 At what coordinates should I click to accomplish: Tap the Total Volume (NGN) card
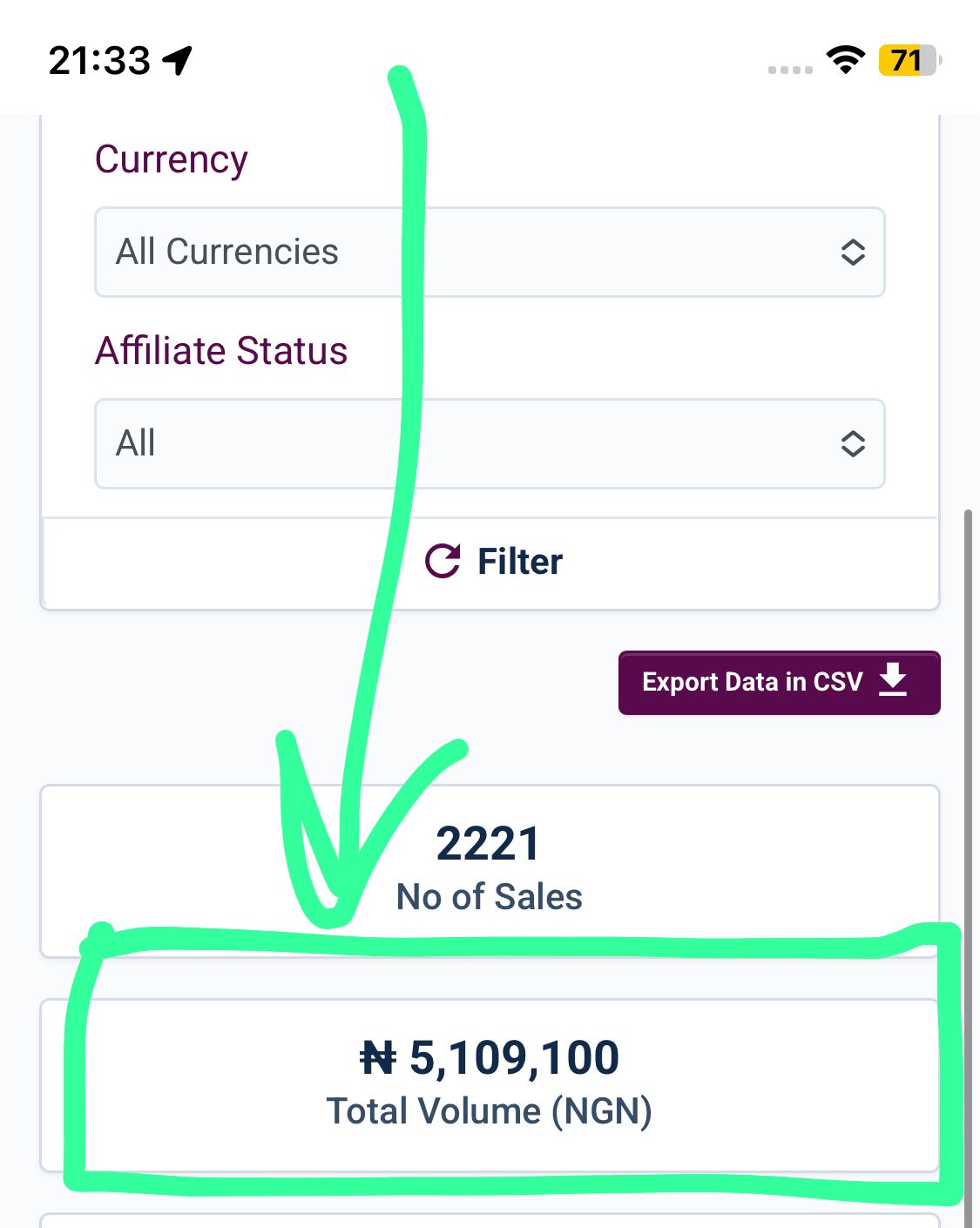point(489,1084)
